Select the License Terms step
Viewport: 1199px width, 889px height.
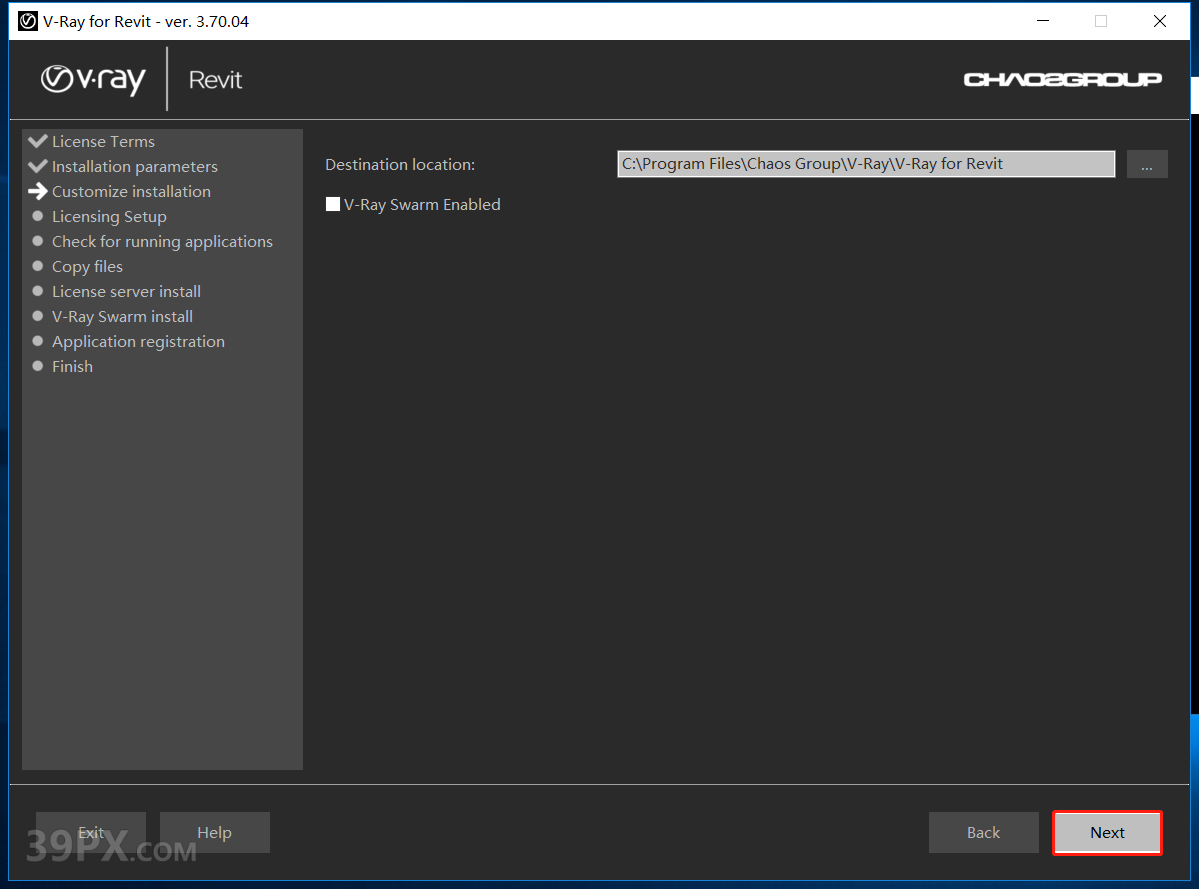tap(103, 141)
